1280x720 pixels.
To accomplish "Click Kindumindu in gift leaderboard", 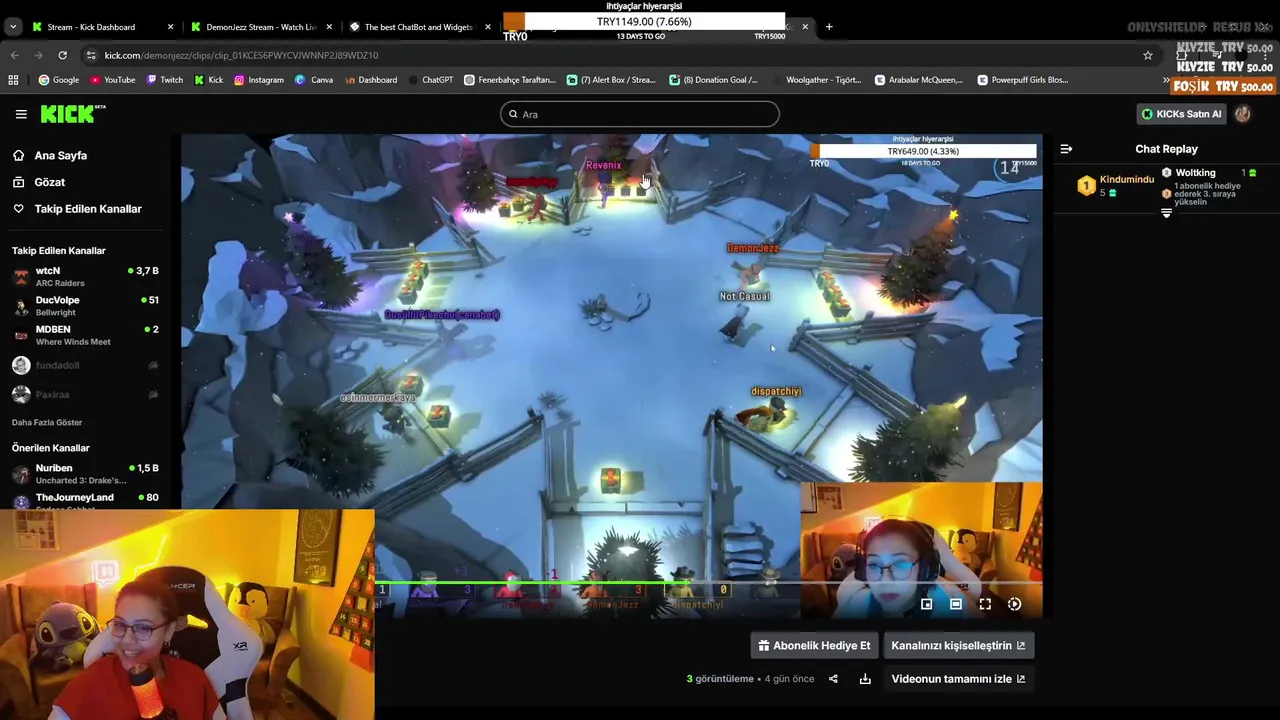I will click(1116, 185).
